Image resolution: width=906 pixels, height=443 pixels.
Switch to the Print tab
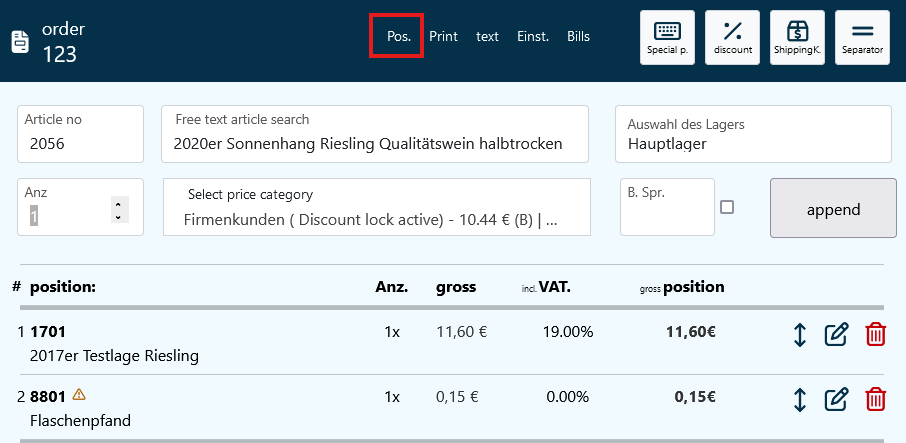(443, 37)
